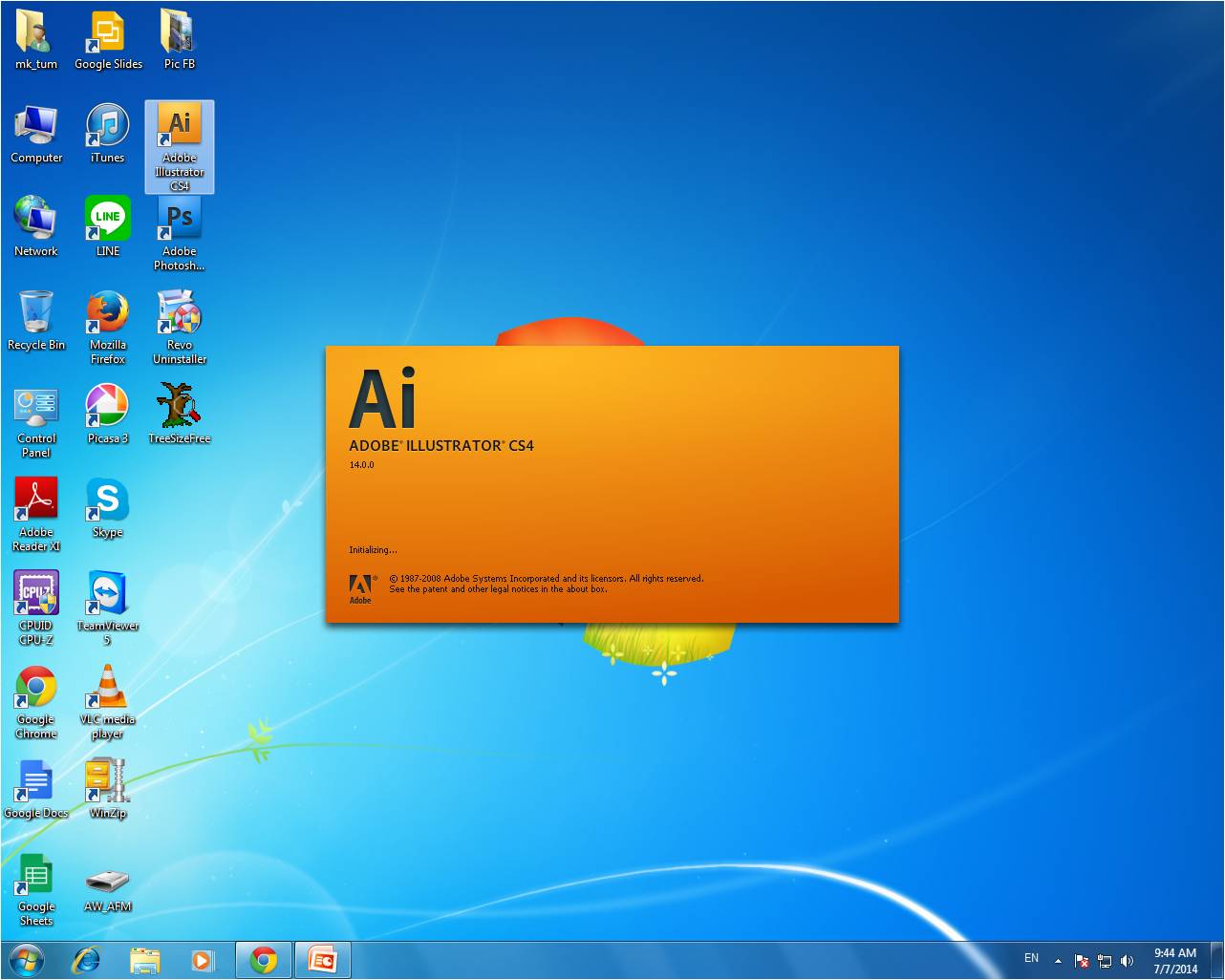Select the Control Panel icon
1225x980 pixels.
[36, 421]
